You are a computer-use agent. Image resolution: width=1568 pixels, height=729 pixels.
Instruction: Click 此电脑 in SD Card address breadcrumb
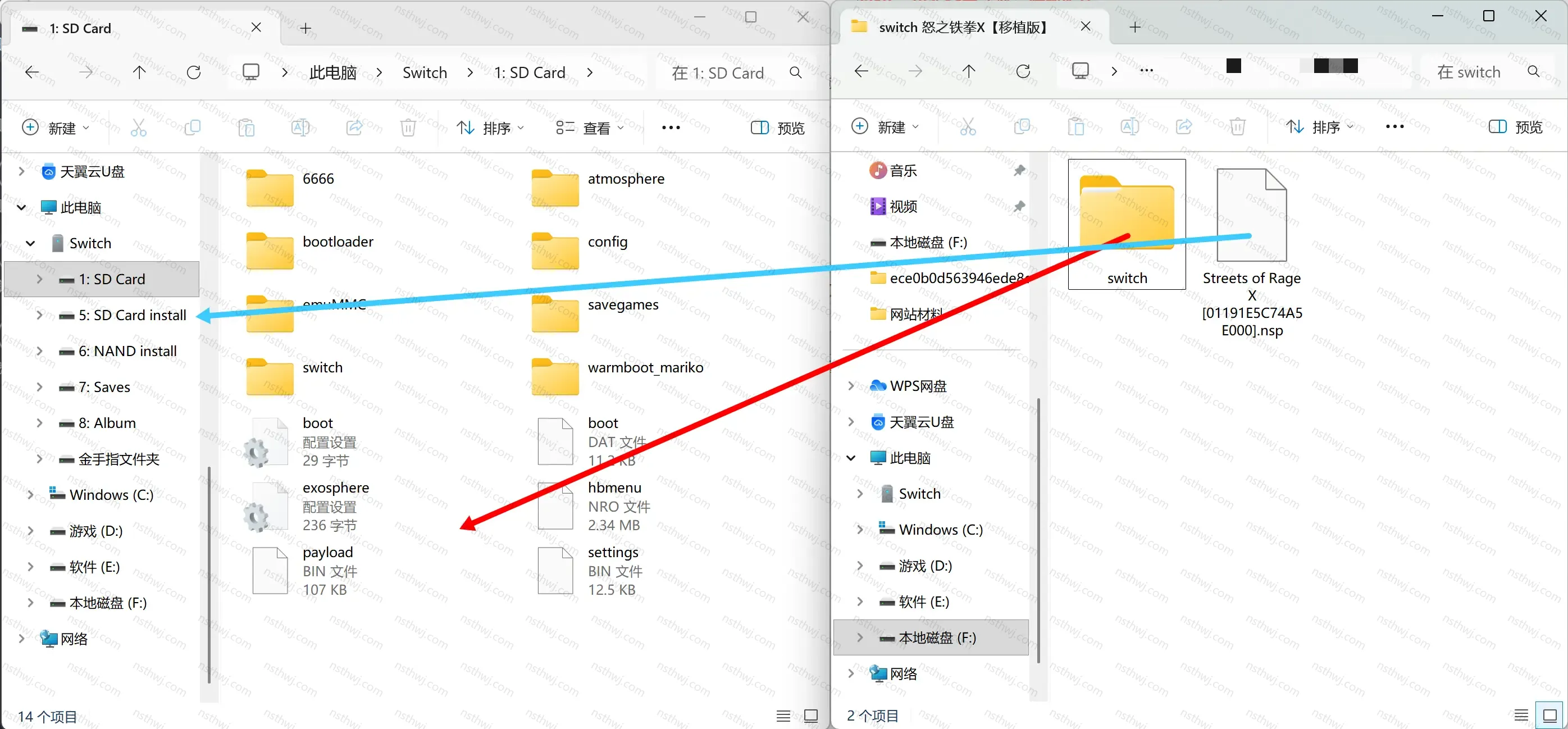pos(333,73)
